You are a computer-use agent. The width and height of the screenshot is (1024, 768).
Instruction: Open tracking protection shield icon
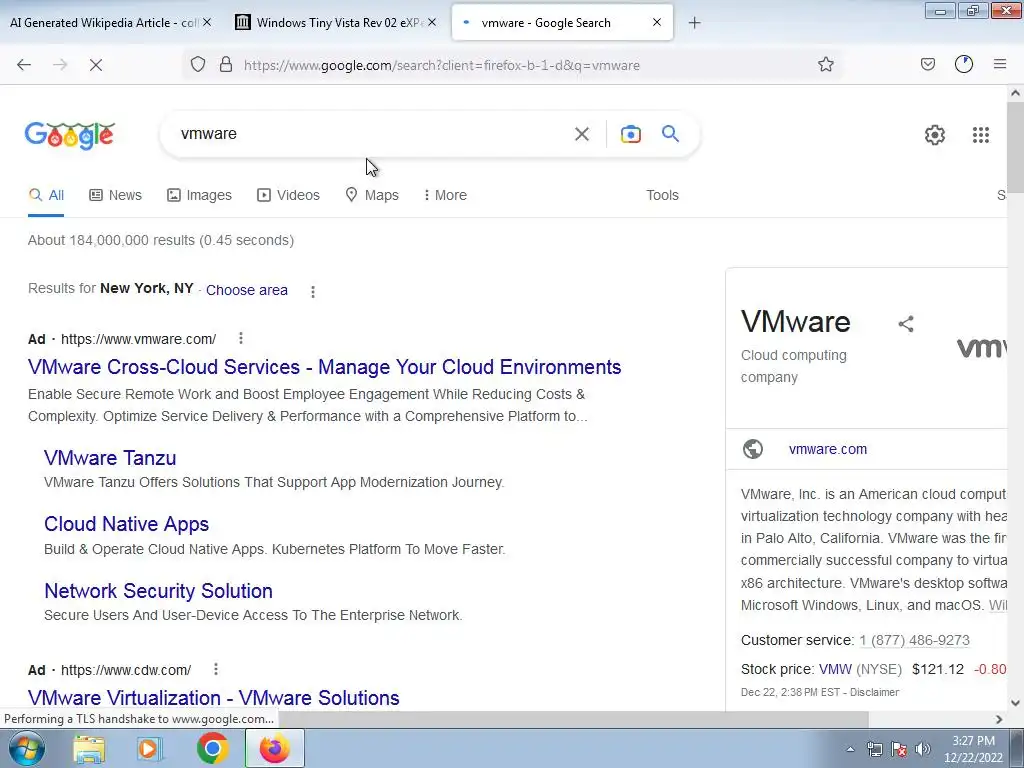198,65
